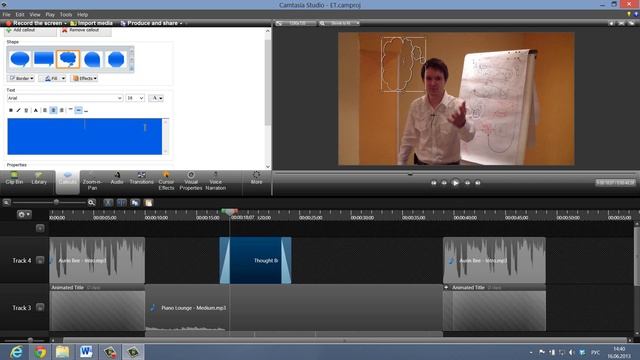Open the Transitions tab
This screenshot has width=640, height=360.
141,179
